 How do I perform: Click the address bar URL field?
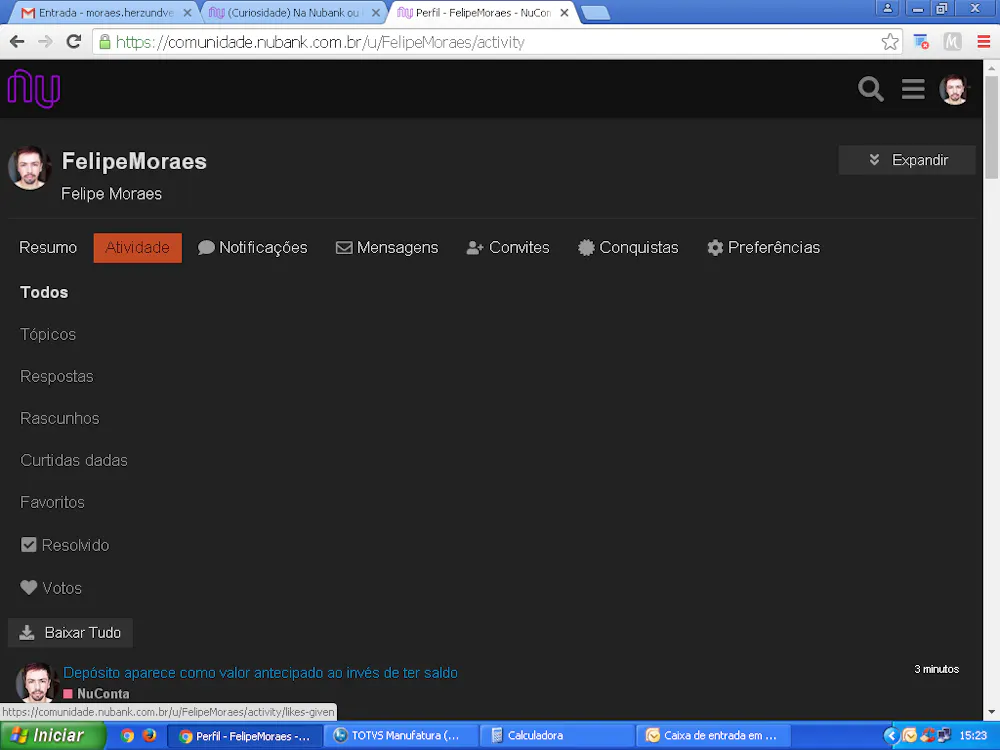pos(497,42)
